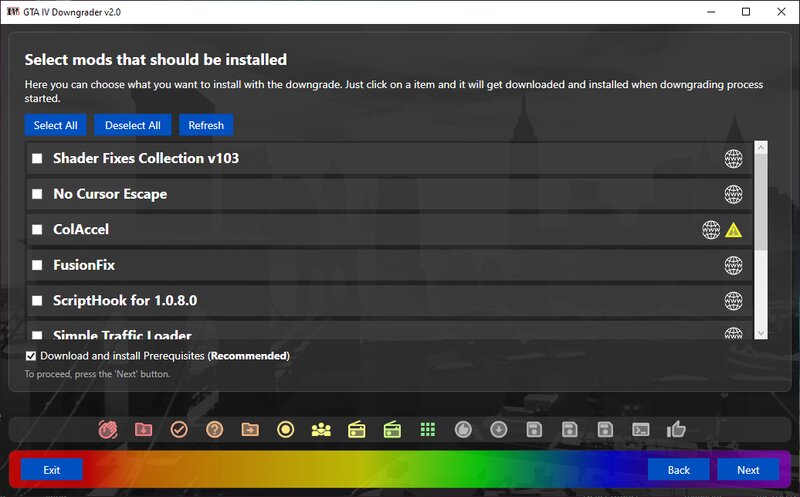Viewport: 800px width, 497px height.
Task: Click the final thumbs-up step icon
Action: 676,429
